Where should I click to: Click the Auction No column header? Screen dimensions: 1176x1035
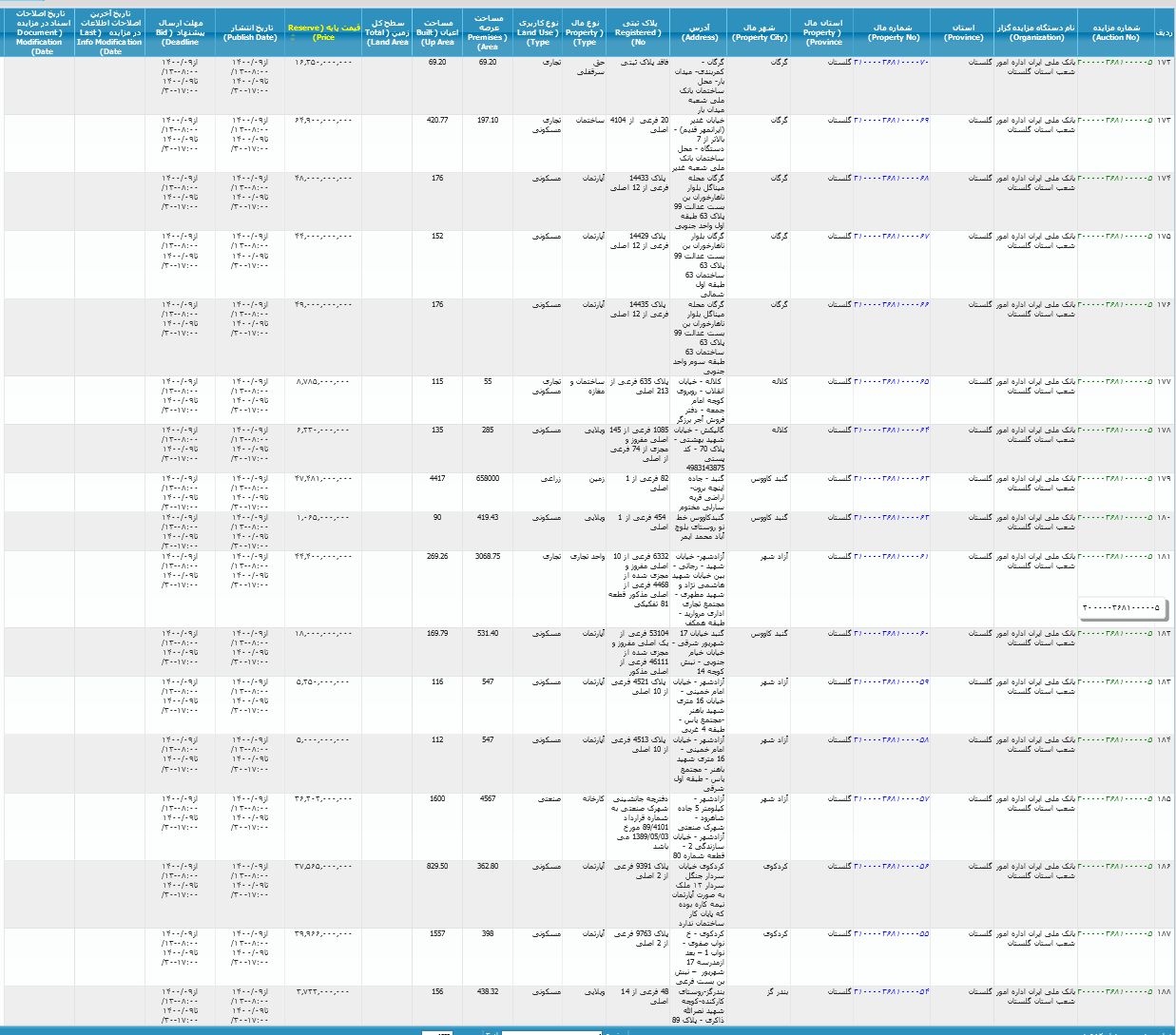click(1115, 32)
